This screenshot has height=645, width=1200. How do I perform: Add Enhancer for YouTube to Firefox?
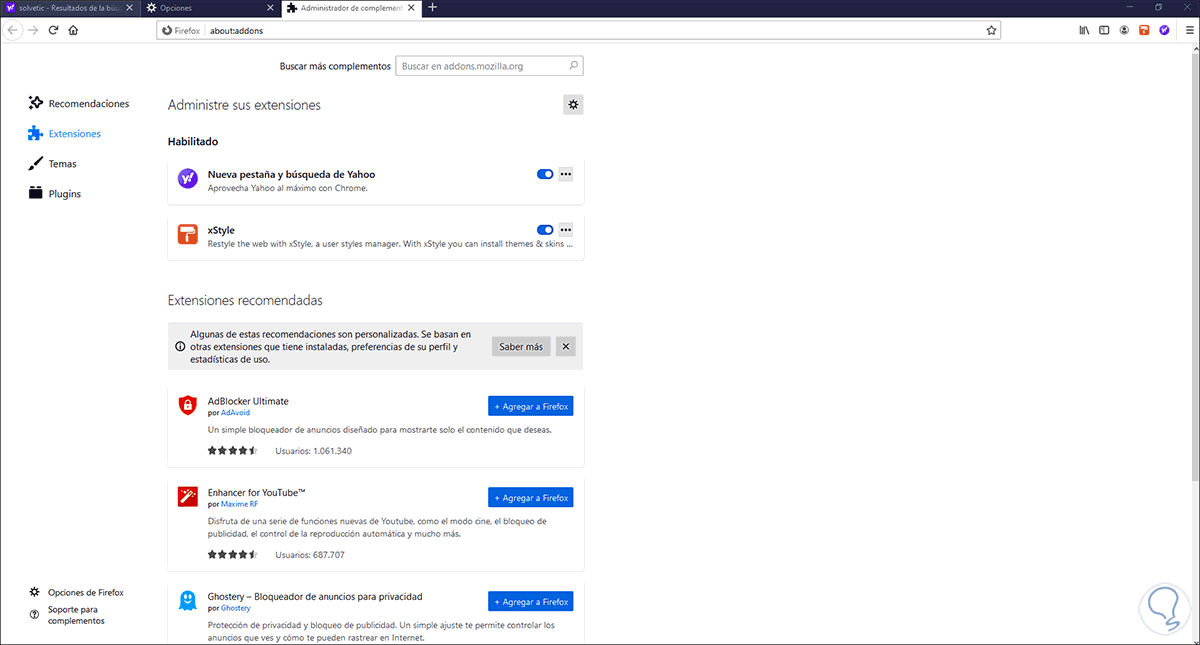point(531,497)
